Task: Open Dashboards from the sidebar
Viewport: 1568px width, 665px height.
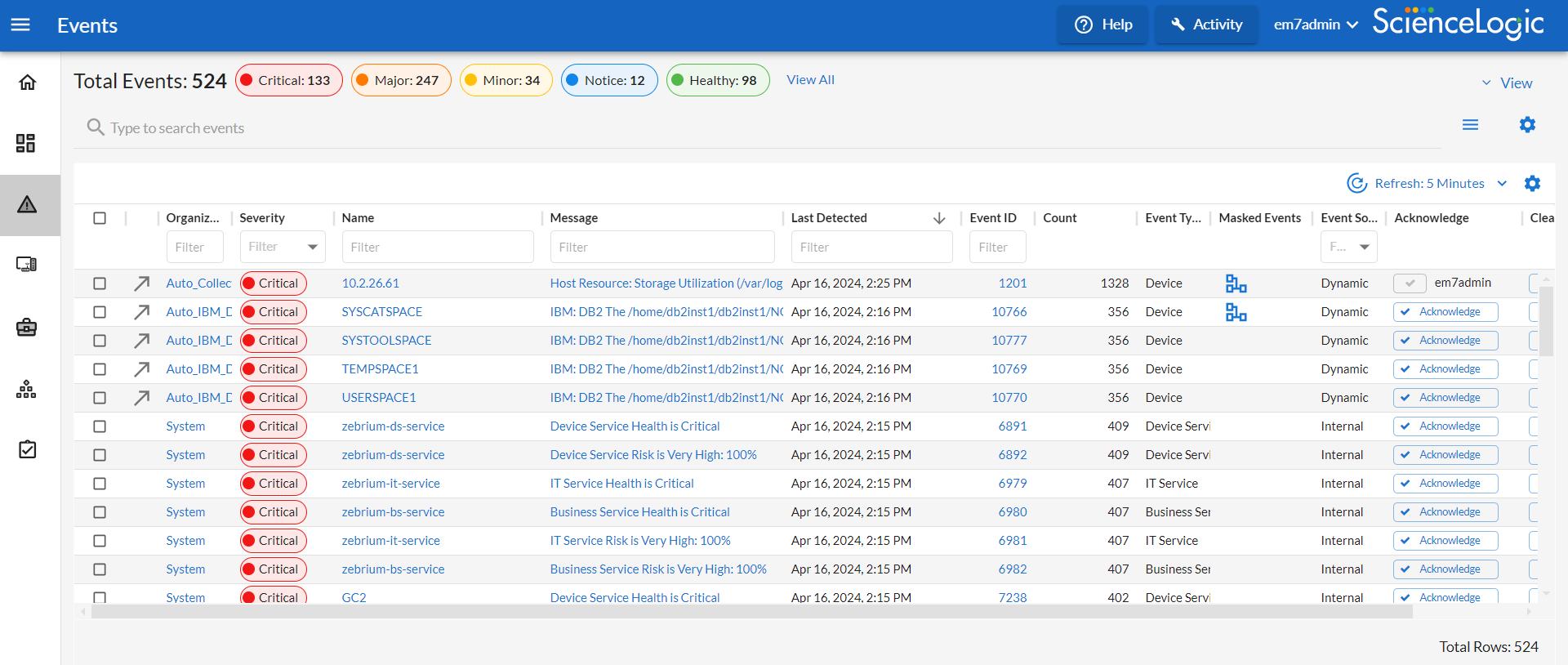Action: pos(26,144)
